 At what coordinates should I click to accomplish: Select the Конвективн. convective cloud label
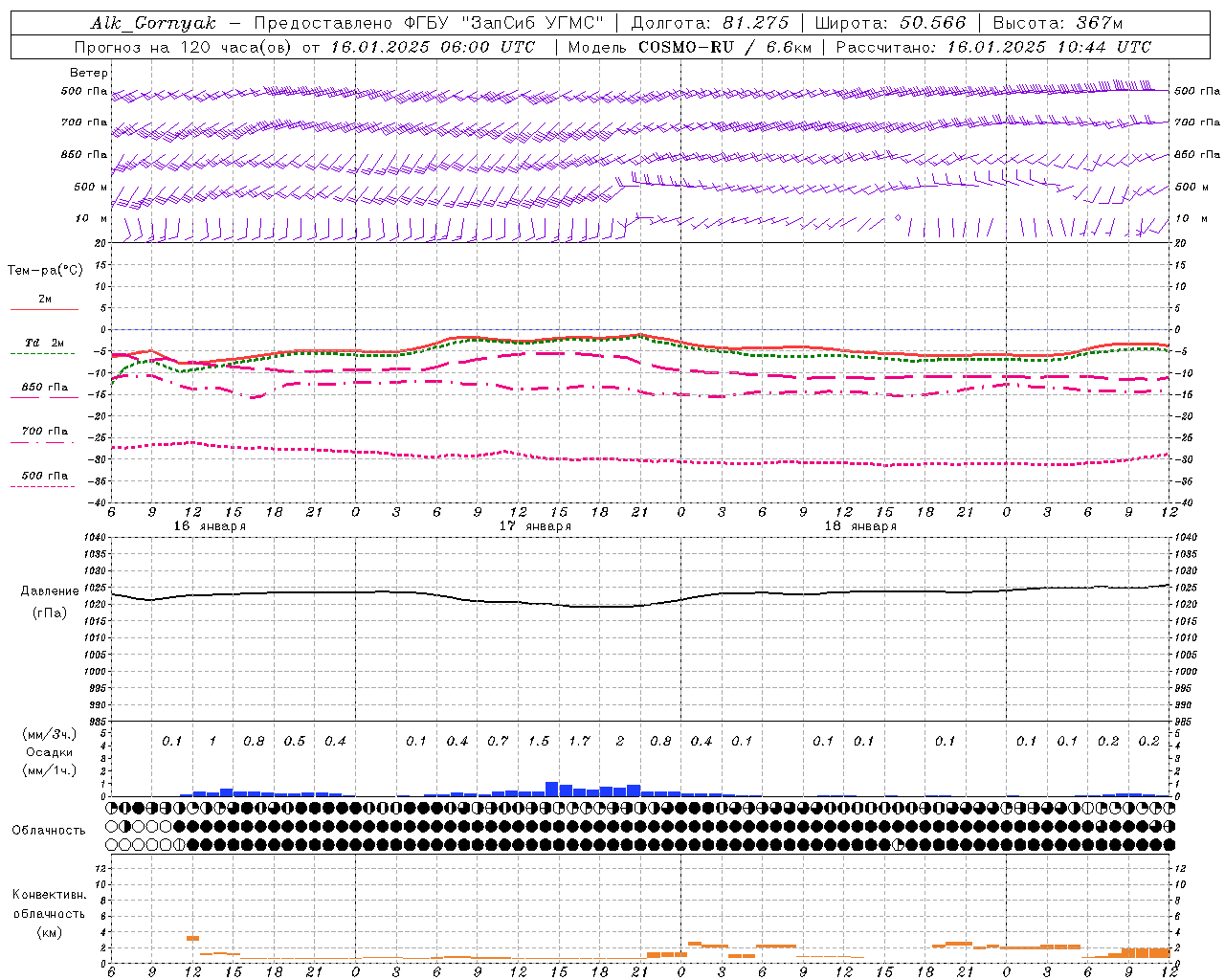pos(49,895)
